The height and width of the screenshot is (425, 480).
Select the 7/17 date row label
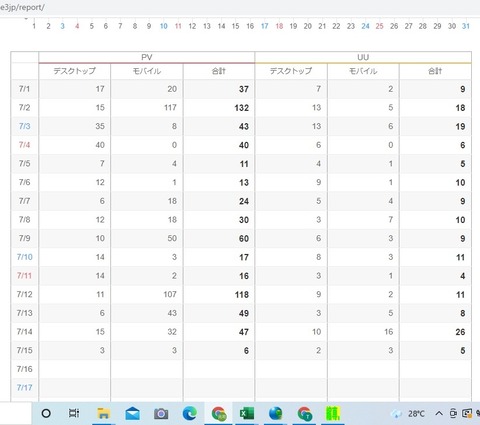tap(25, 388)
